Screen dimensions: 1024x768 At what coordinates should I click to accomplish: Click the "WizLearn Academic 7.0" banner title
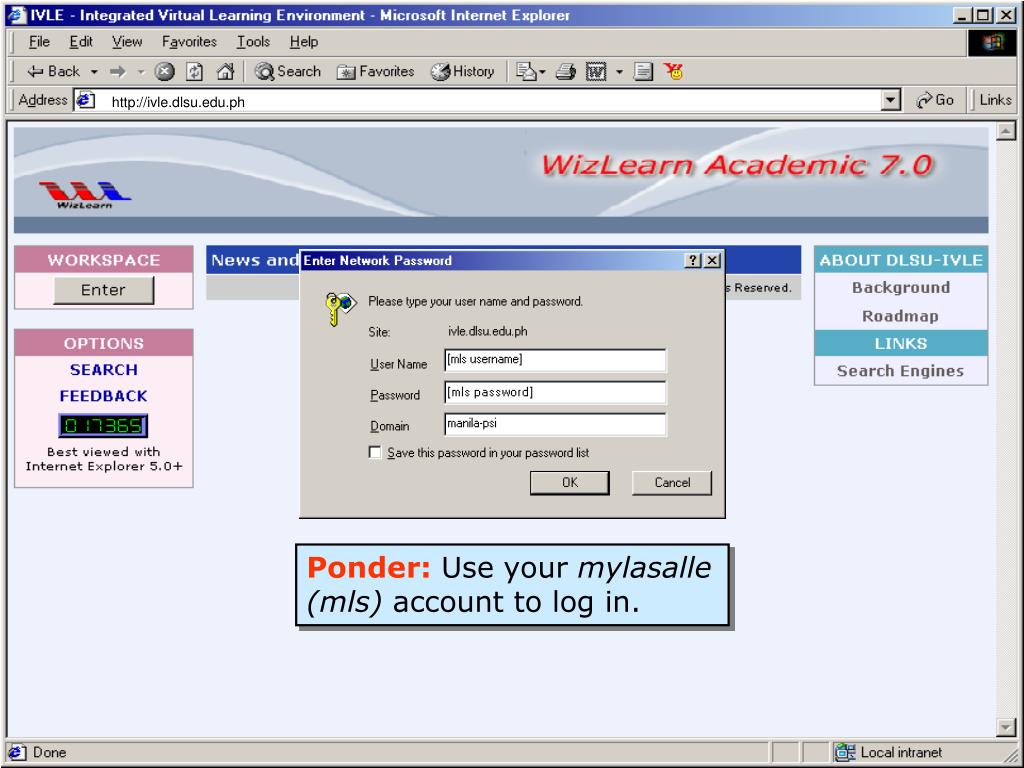point(737,165)
